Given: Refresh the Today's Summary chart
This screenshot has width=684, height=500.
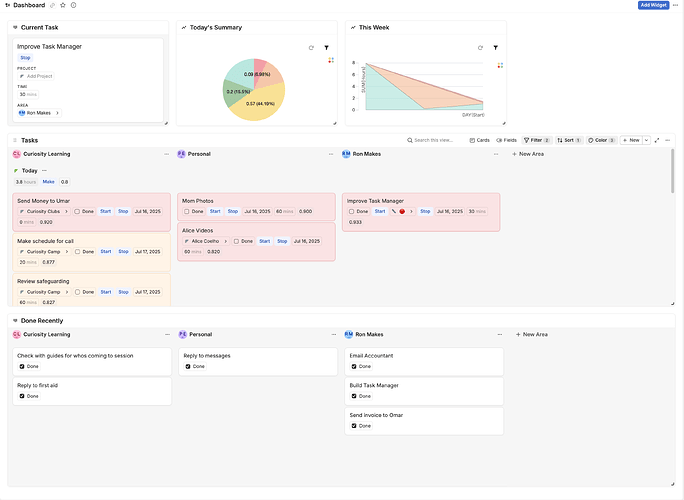Looking at the screenshot, I should tap(311, 48).
